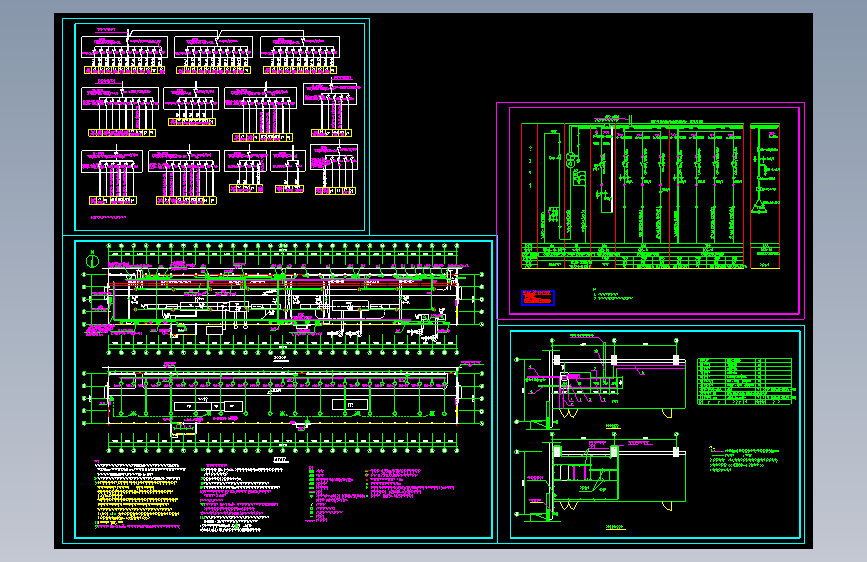Click the blue-bordered red stamp box
867x562 pixels.
(x=537, y=298)
